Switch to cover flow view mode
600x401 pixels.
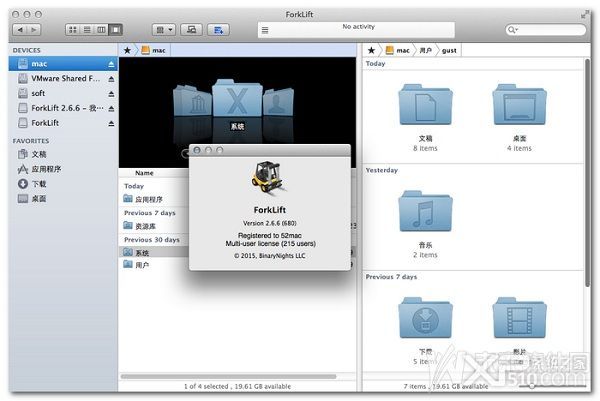click(x=115, y=29)
